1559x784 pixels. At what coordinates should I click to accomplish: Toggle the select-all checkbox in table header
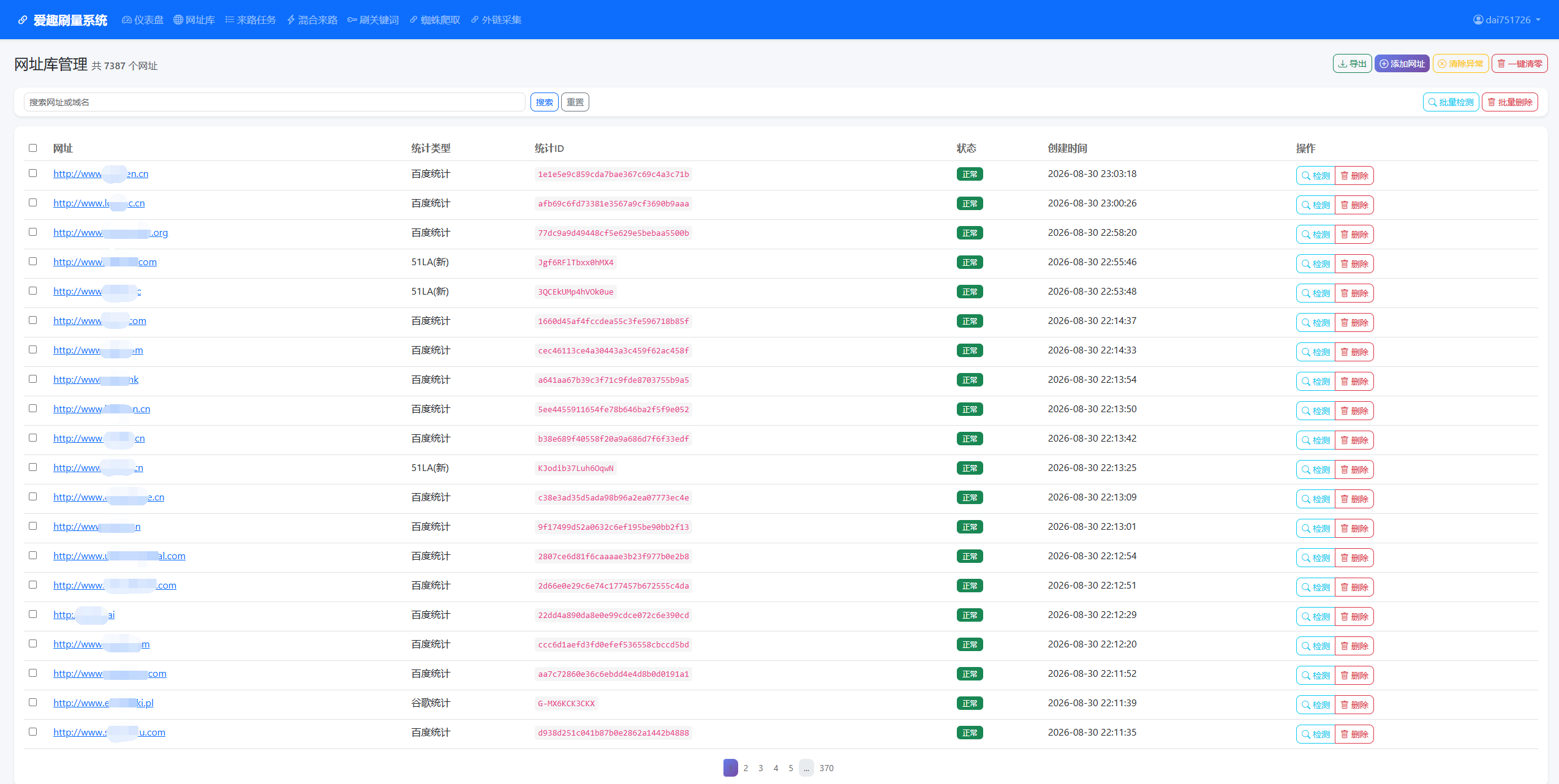pyautogui.click(x=33, y=148)
